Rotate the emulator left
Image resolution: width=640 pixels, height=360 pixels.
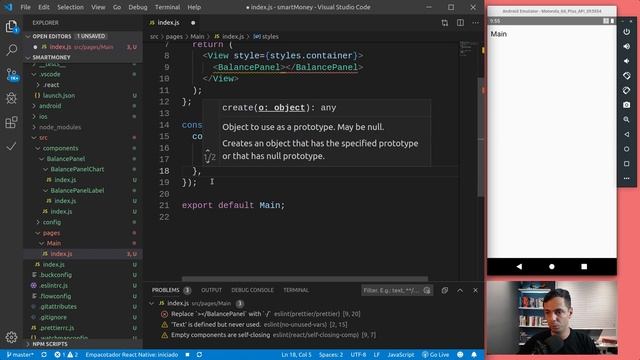tap(627, 76)
